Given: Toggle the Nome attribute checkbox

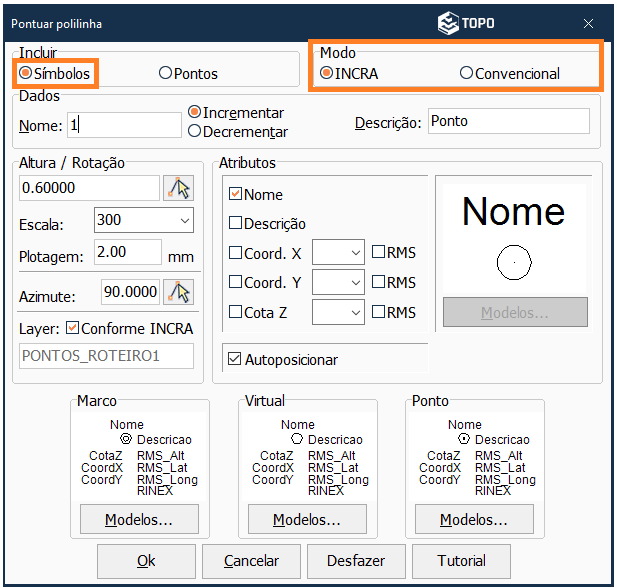Looking at the screenshot, I should tap(236, 195).
